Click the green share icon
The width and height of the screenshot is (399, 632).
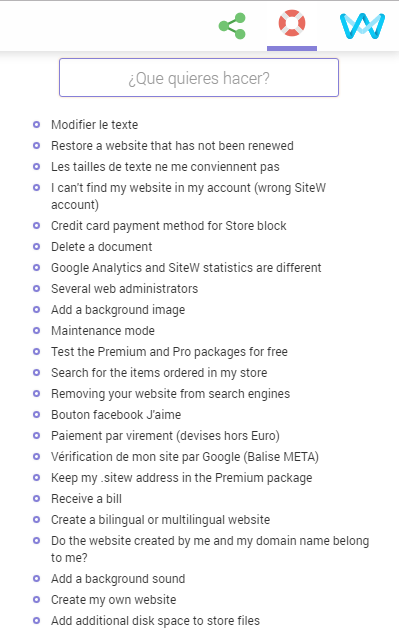[x=232, y=26]
